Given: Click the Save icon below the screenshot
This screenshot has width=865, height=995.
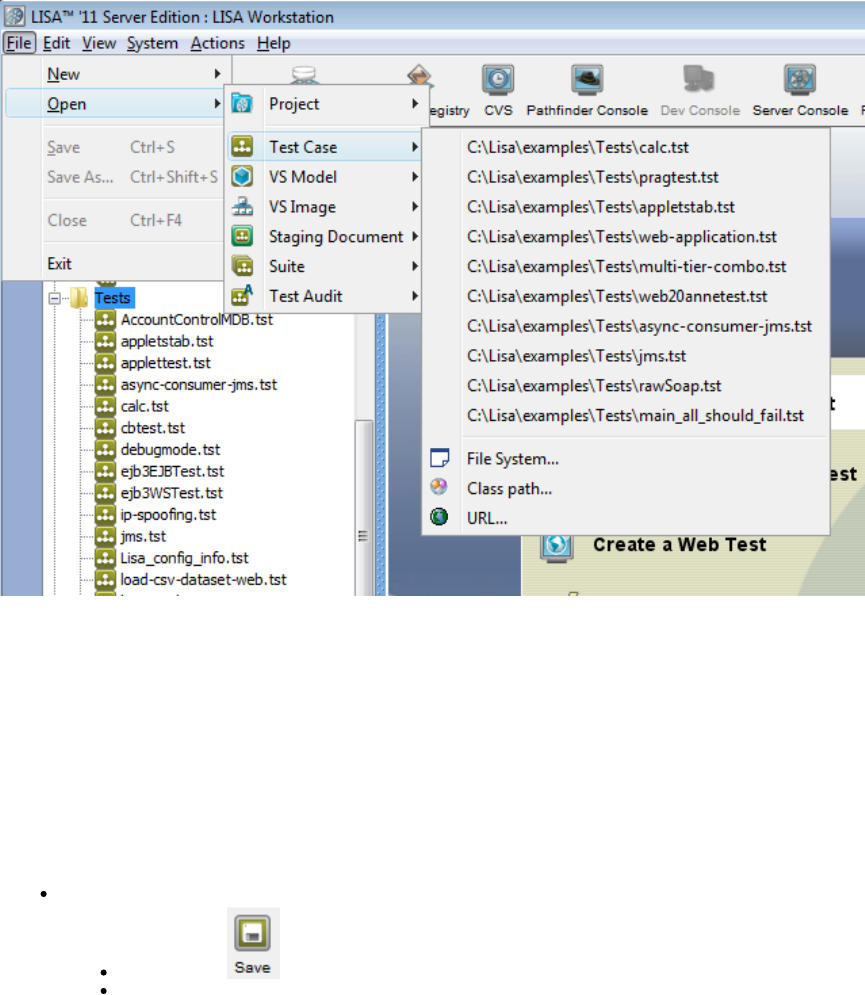Looking at the screenshot, I should [x=253, y=933].
